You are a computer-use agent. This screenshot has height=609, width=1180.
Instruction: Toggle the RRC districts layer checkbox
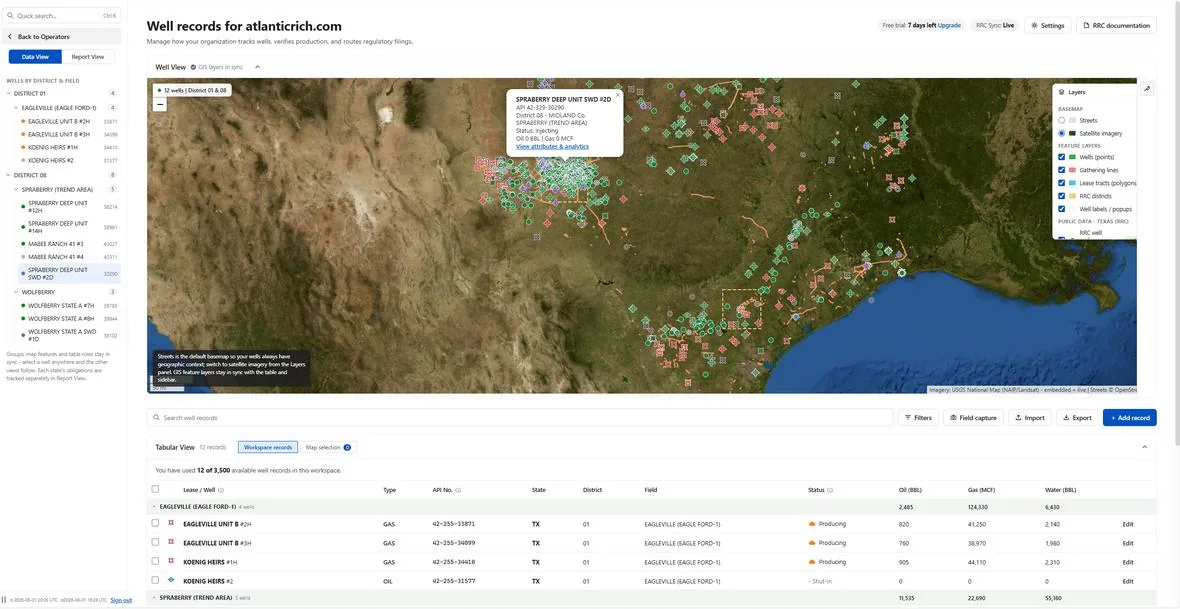click(1061, 196)
